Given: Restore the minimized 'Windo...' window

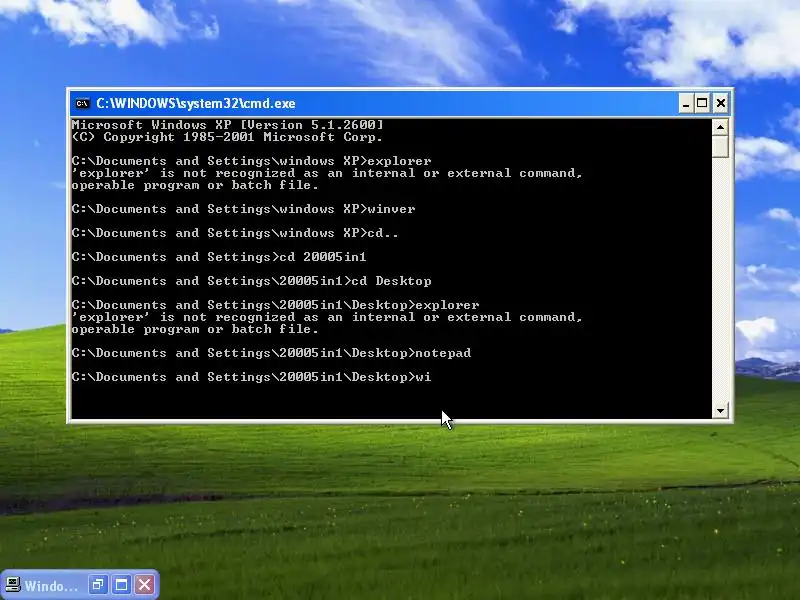Looking at the screenshot, I should (x=98, y=584).
